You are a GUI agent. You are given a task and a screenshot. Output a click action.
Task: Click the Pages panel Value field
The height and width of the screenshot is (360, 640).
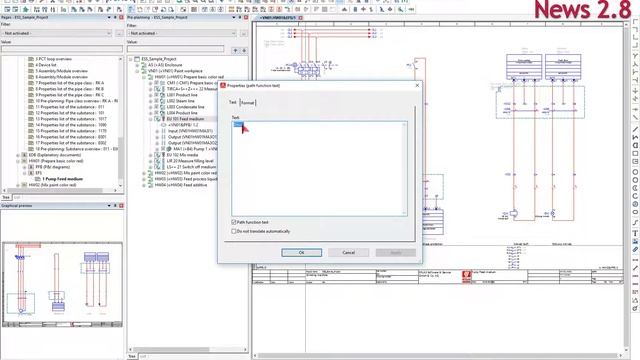62,49
